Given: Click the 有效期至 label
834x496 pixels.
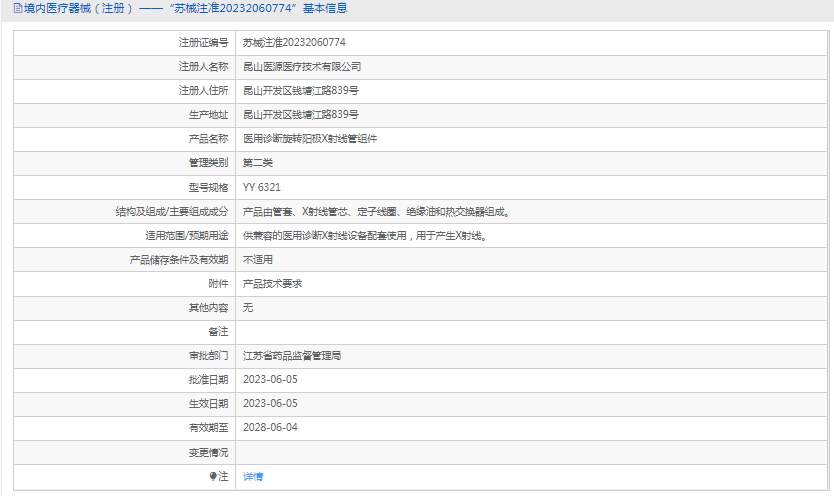Looking at the screenshot, I should coord(208,427).
